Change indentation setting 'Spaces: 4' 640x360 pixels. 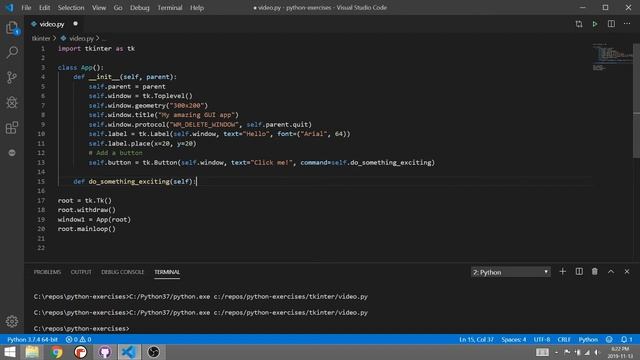pos(513,340)
